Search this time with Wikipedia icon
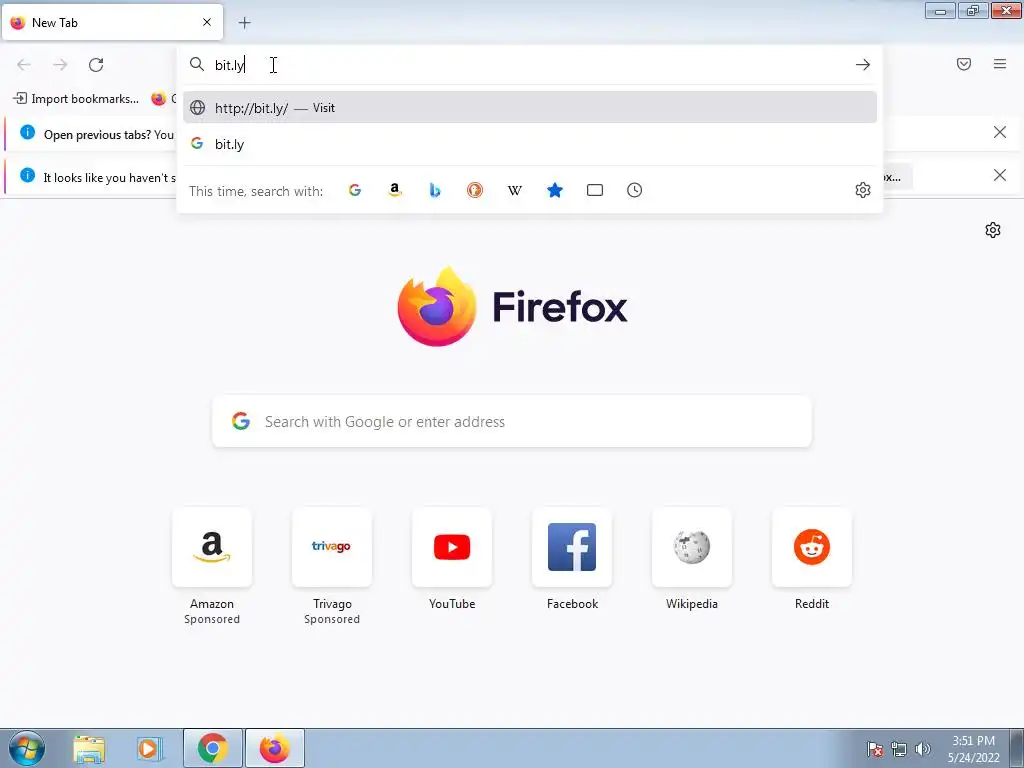This screenshot has width=1024, height=768. tap(515, 190)
